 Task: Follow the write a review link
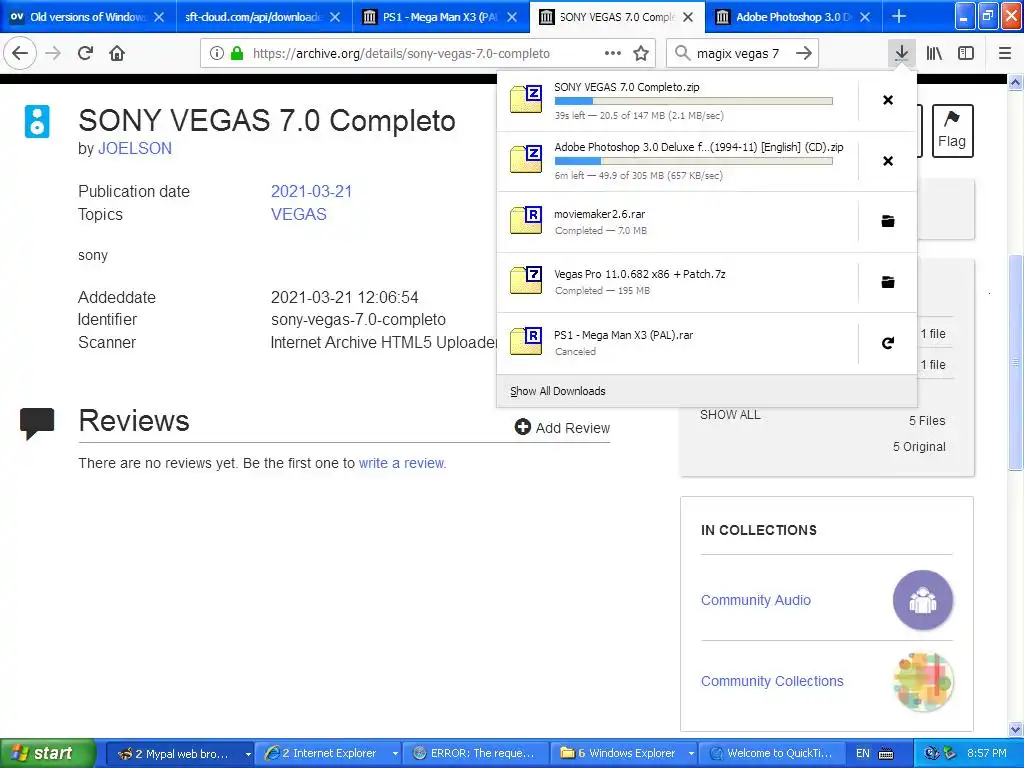(402, 463)
